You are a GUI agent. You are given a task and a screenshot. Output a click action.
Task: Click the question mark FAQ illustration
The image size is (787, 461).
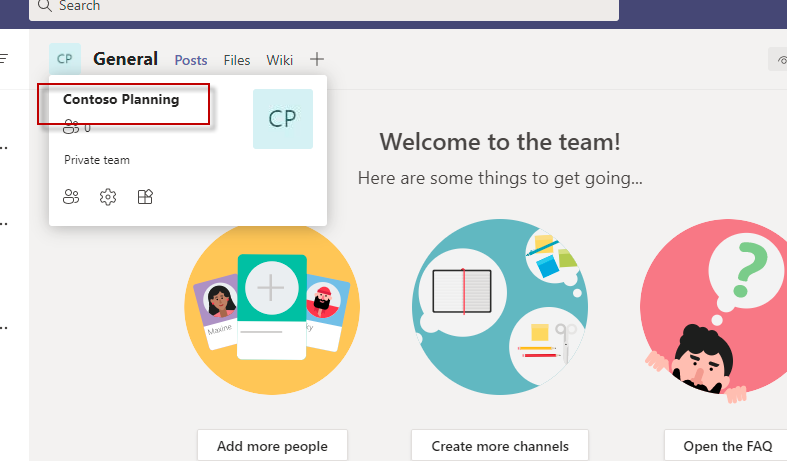pyautogui.click(x=714, y=310)
